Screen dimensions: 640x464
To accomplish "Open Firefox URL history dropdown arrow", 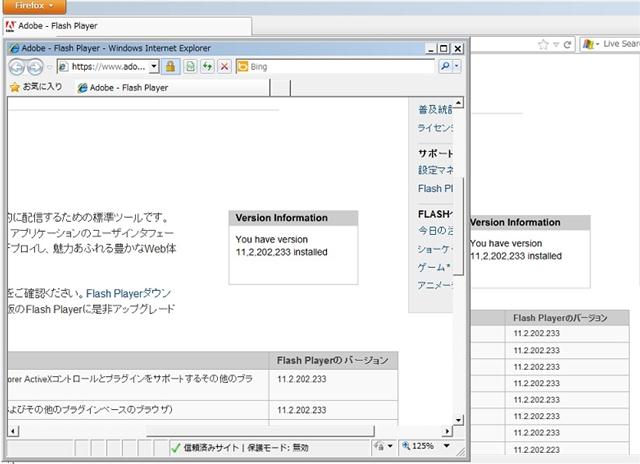I will 556,44.
